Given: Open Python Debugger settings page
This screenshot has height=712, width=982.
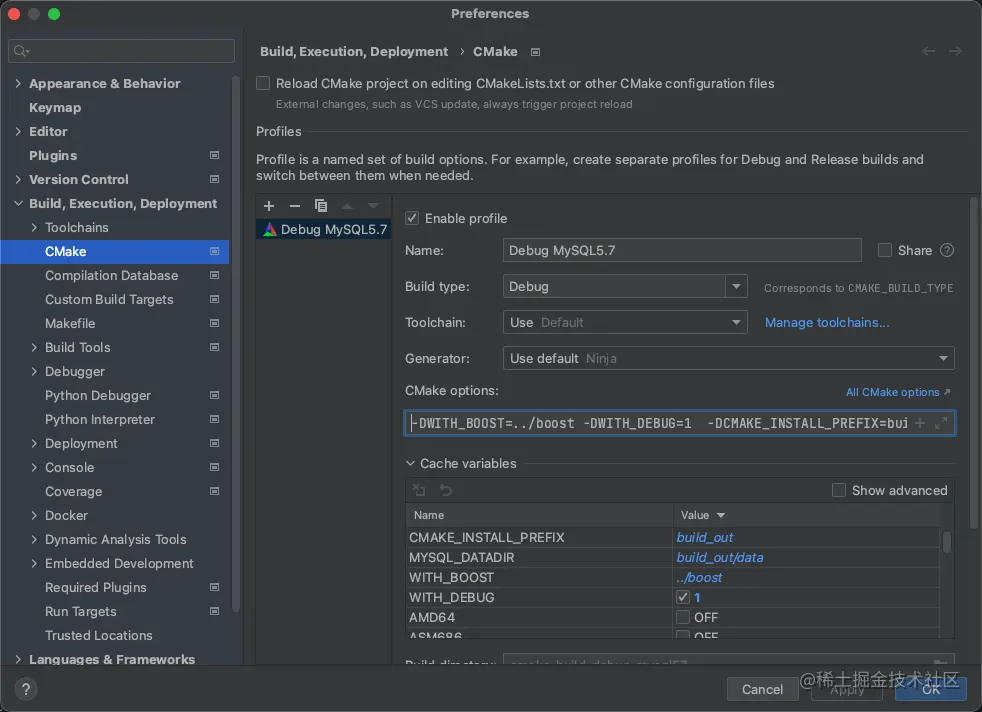Looking at the screenshot, I should (x=98, y=395).
